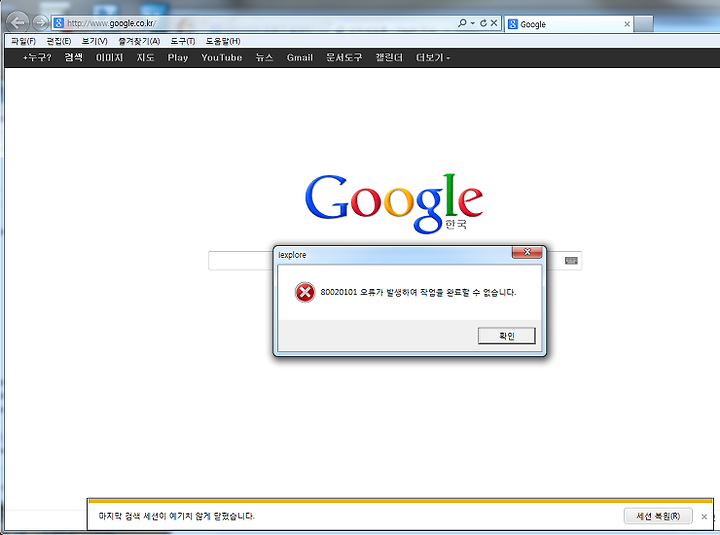
Task: Follow the +누구? link in Google bar
Action: [x=37, y=57]
